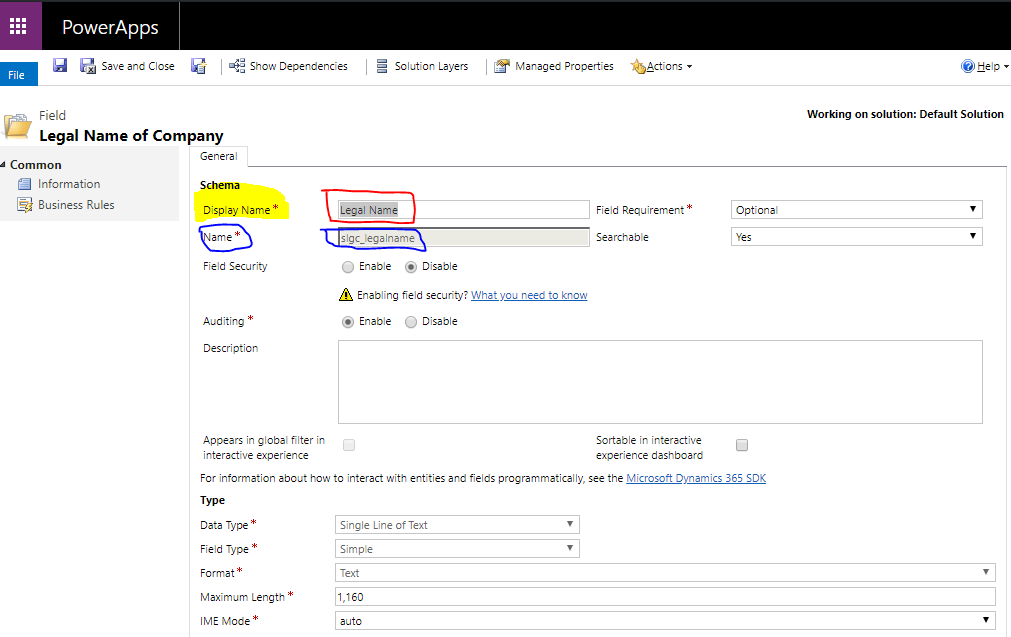1011x637 pixels.
Task: Click the Solution Layers label
Action: tap(431, 66)
